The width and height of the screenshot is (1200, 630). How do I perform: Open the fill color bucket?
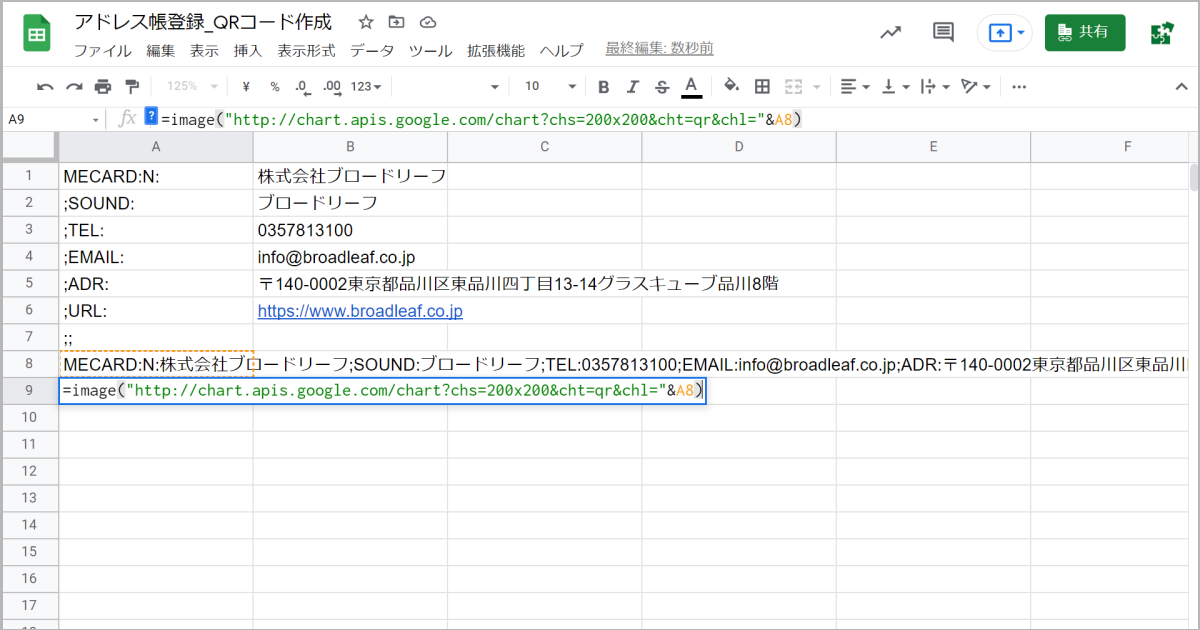tap(731, 87)
